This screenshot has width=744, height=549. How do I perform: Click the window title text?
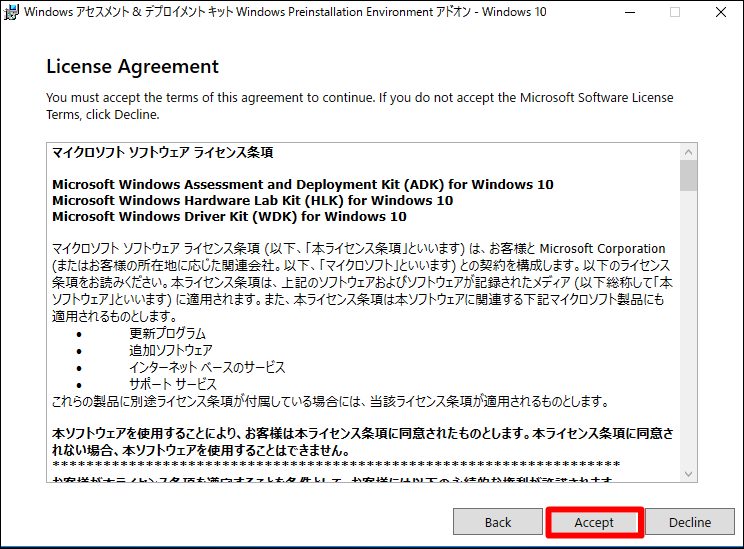coord(285,12)
